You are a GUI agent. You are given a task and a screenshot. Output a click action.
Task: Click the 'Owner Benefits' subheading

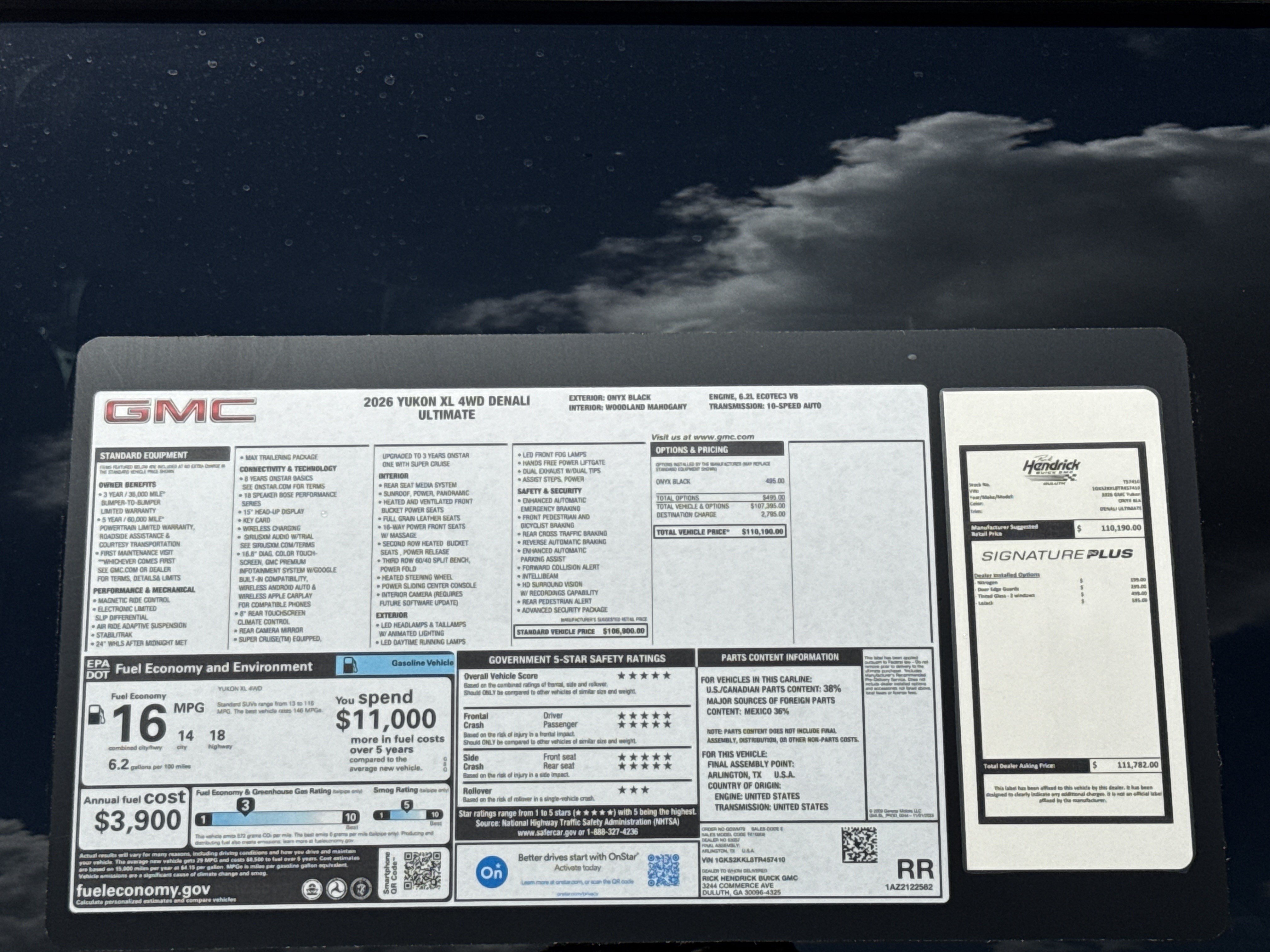point(127,484)
